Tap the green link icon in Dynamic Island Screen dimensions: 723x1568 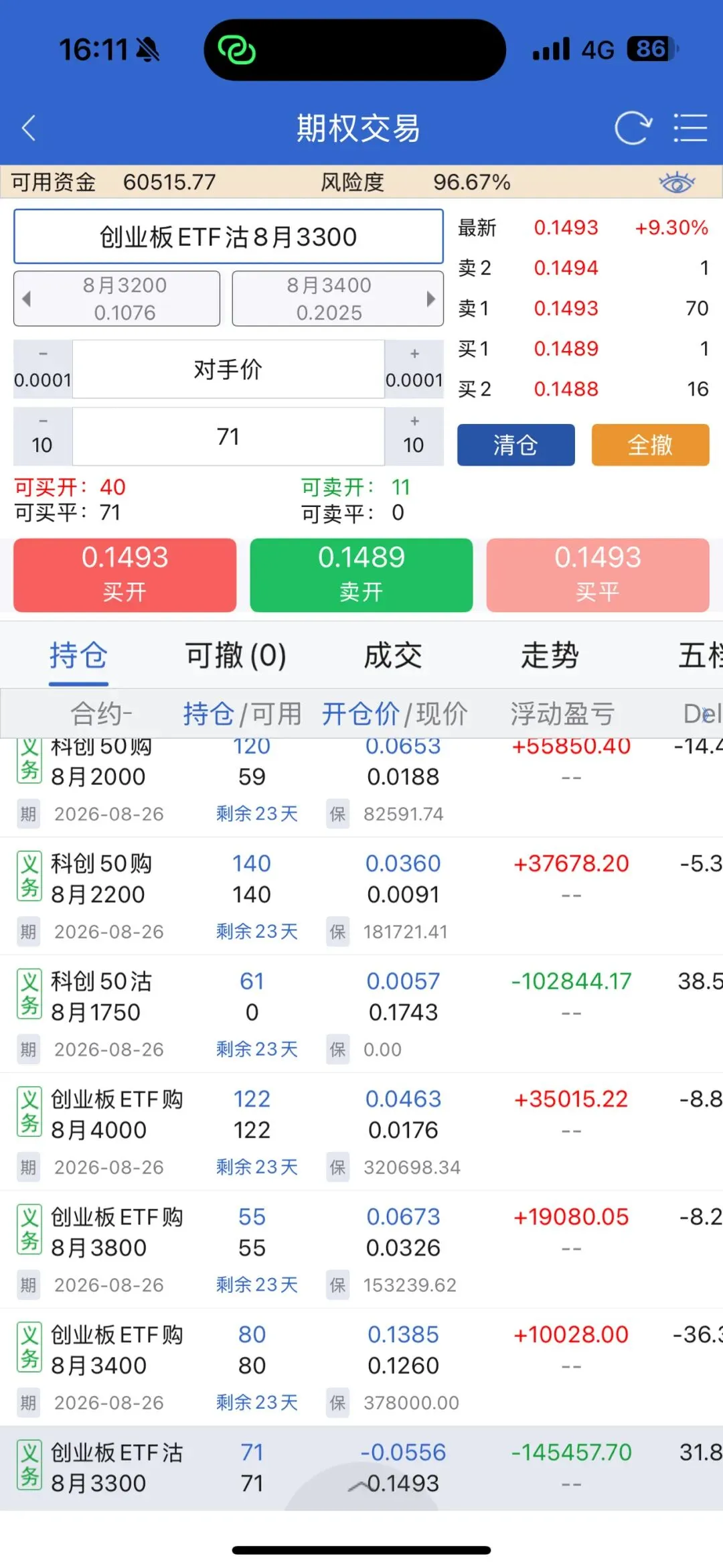(x=237, y=50)
